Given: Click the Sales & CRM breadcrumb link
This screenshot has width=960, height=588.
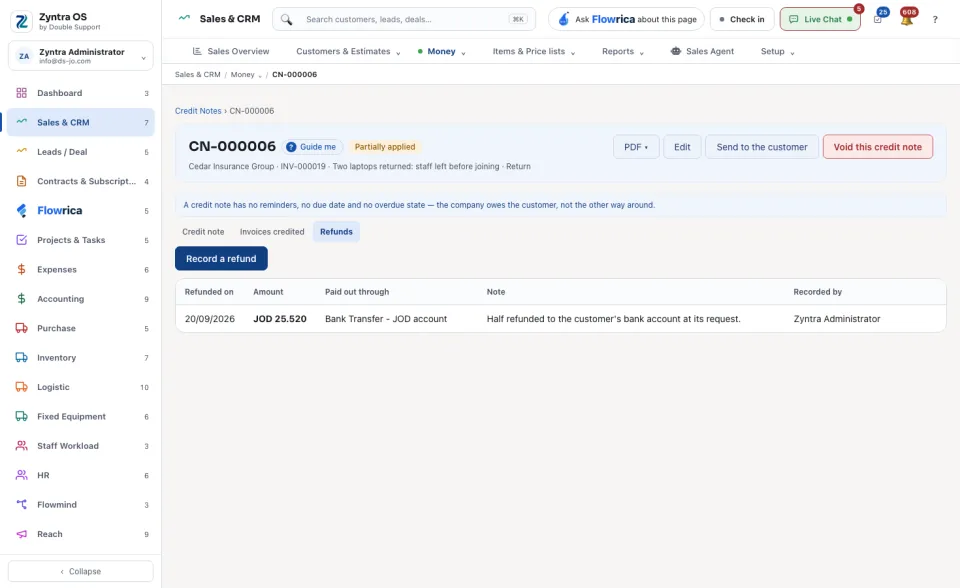Looking at the screenshot, I should (198, 75).
